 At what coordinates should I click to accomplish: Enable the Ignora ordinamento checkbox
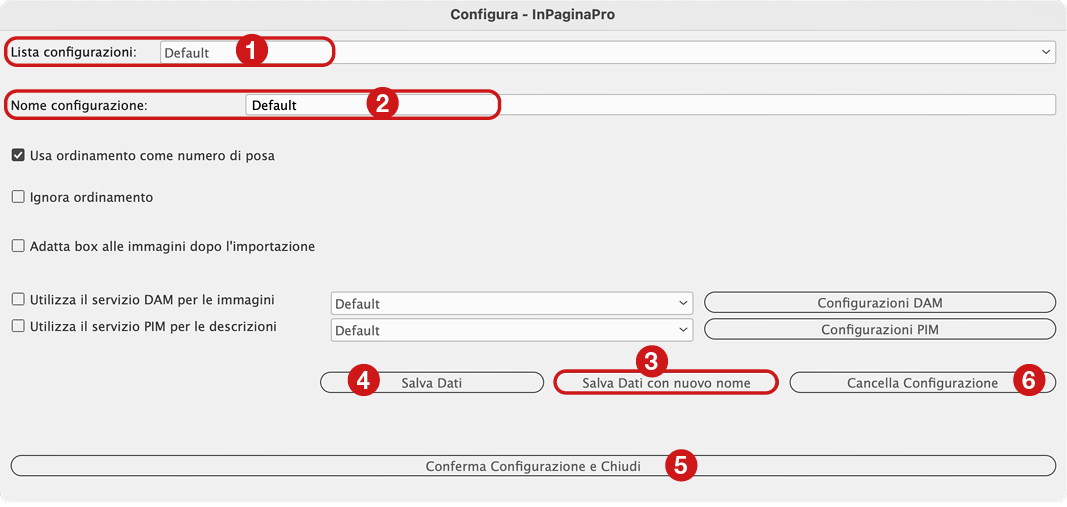click(x=18, y=197)
